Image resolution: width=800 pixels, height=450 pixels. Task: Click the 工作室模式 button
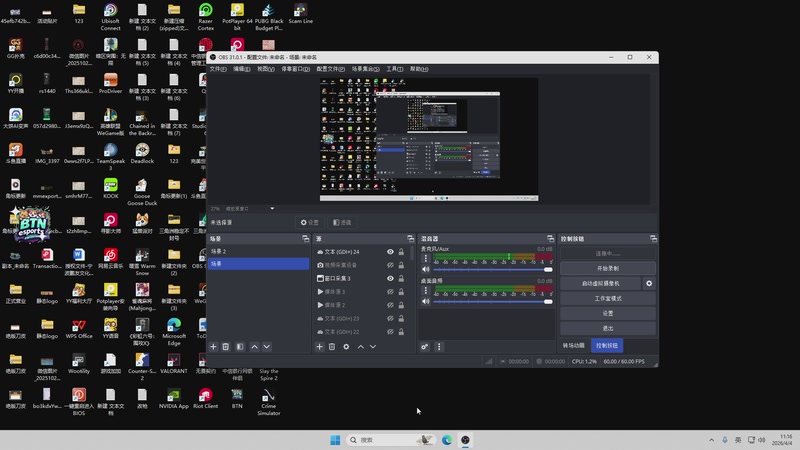click(x=608, y=298)
